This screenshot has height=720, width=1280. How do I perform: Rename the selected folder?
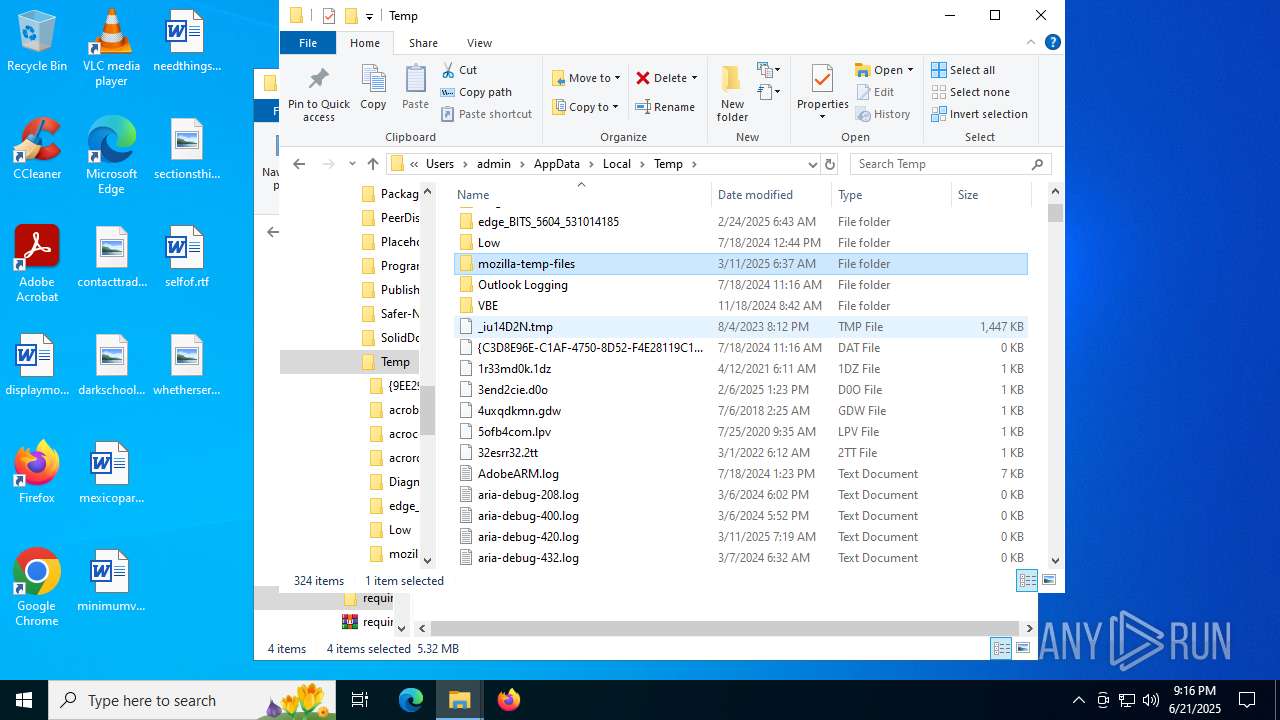coord(665,107)
